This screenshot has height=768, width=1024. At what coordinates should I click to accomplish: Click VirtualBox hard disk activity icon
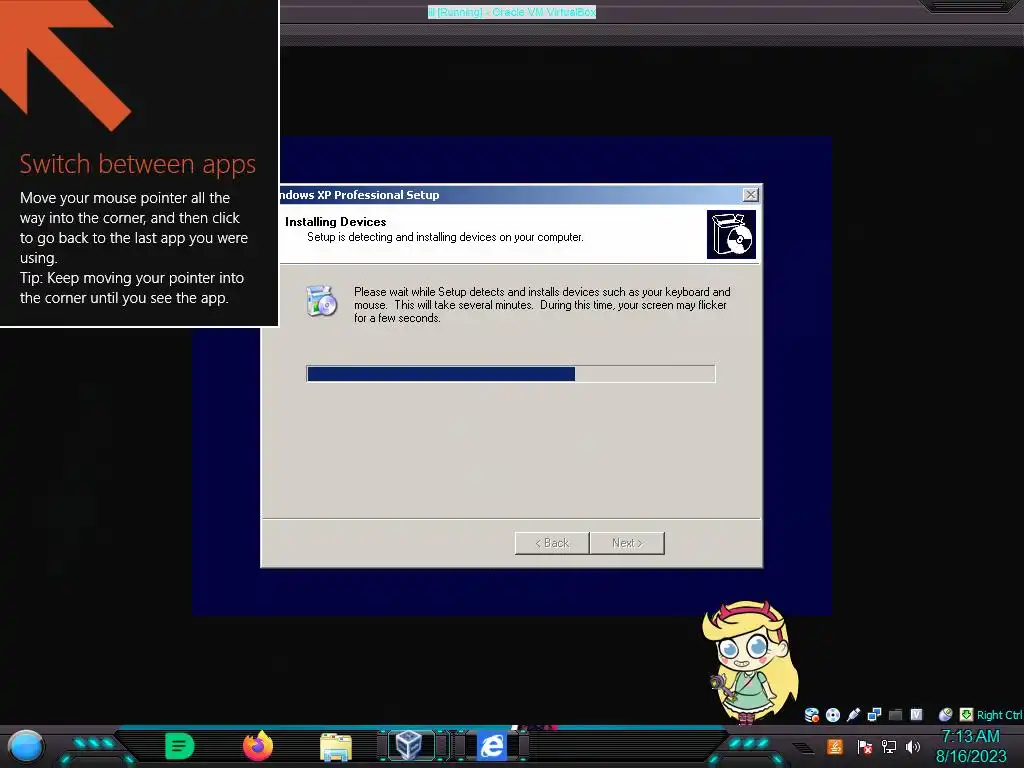[812, 715]
